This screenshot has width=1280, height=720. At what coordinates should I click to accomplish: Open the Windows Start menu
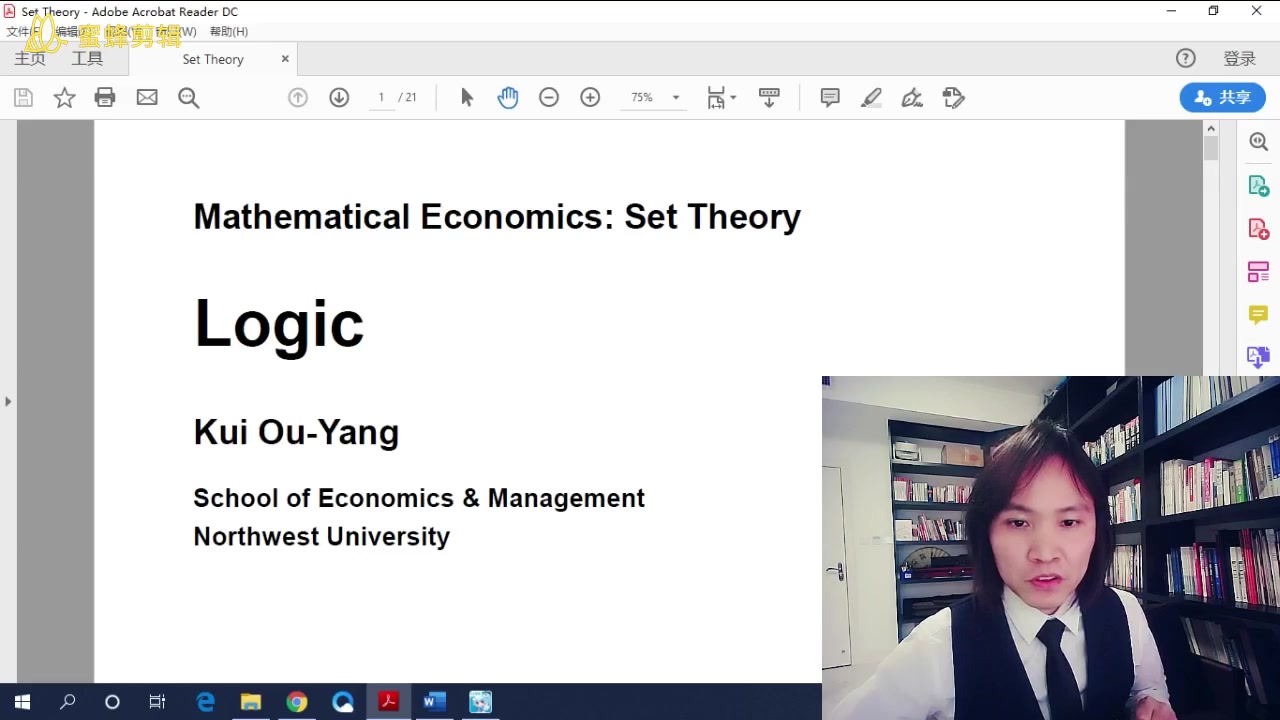pos(22,702)
